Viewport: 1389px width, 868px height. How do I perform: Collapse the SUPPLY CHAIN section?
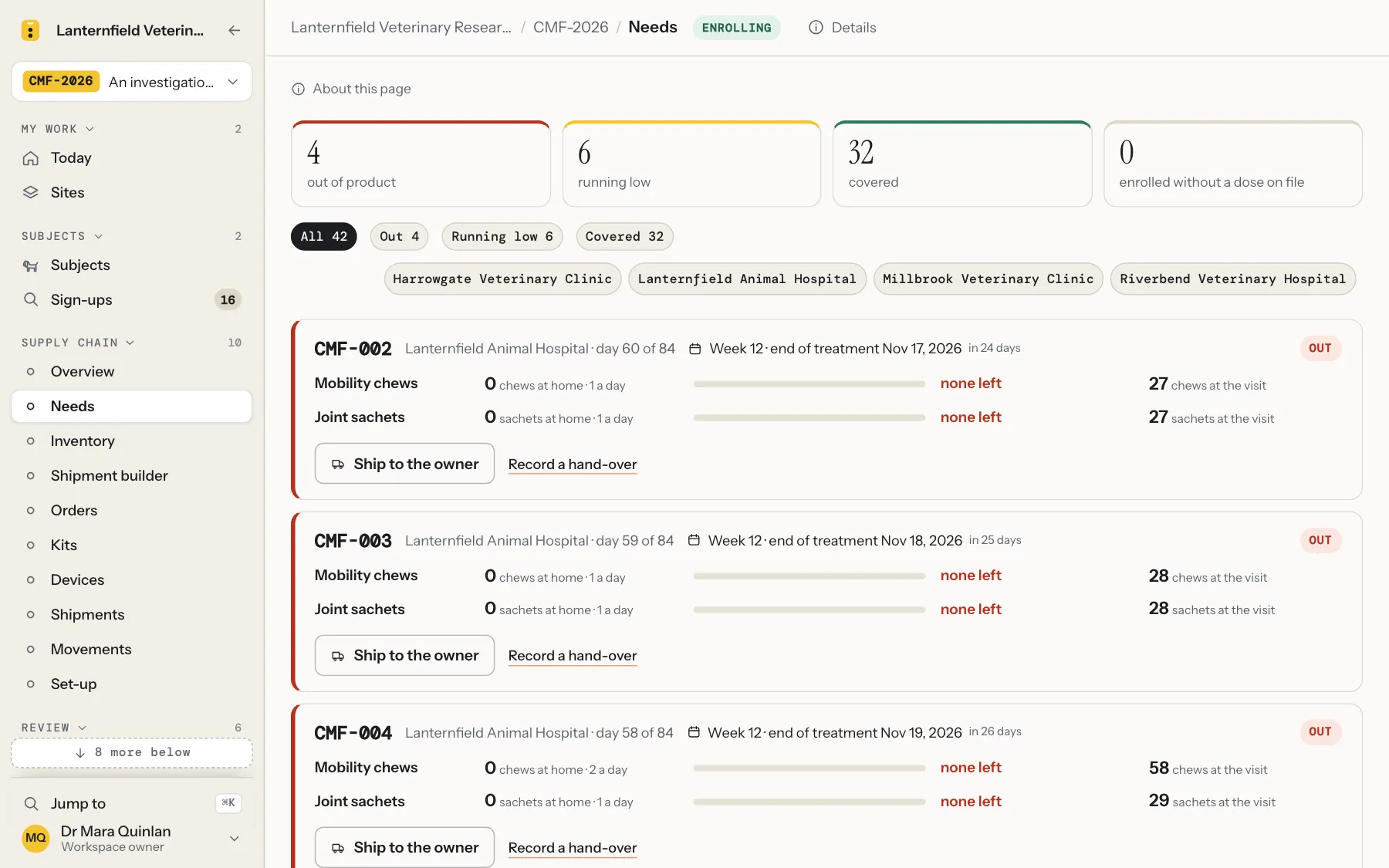point(78,343)
